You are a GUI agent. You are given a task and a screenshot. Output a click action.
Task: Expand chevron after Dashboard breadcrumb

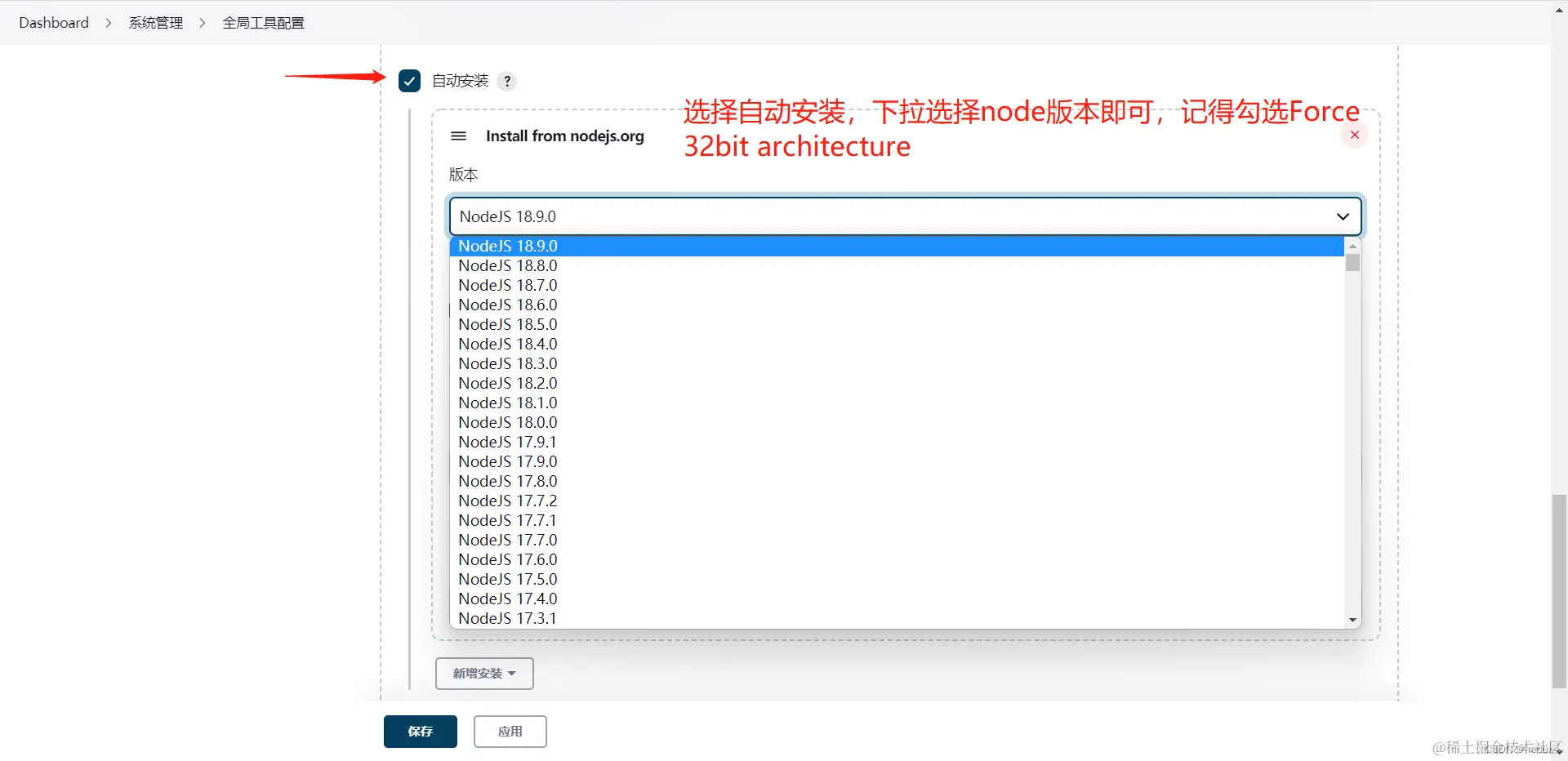click(109, 23)
